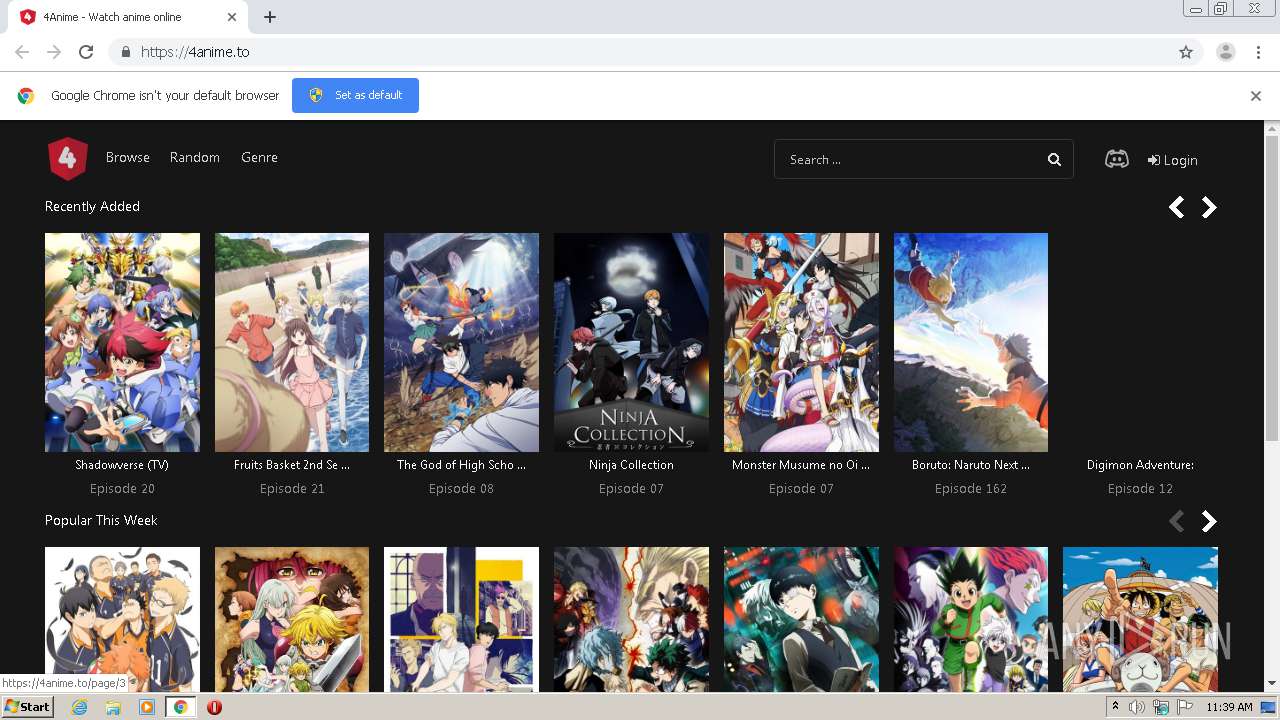1280x720 pixels.
Task: Open Monster Musume no Oi poster
Action: [x=801, y=342]
